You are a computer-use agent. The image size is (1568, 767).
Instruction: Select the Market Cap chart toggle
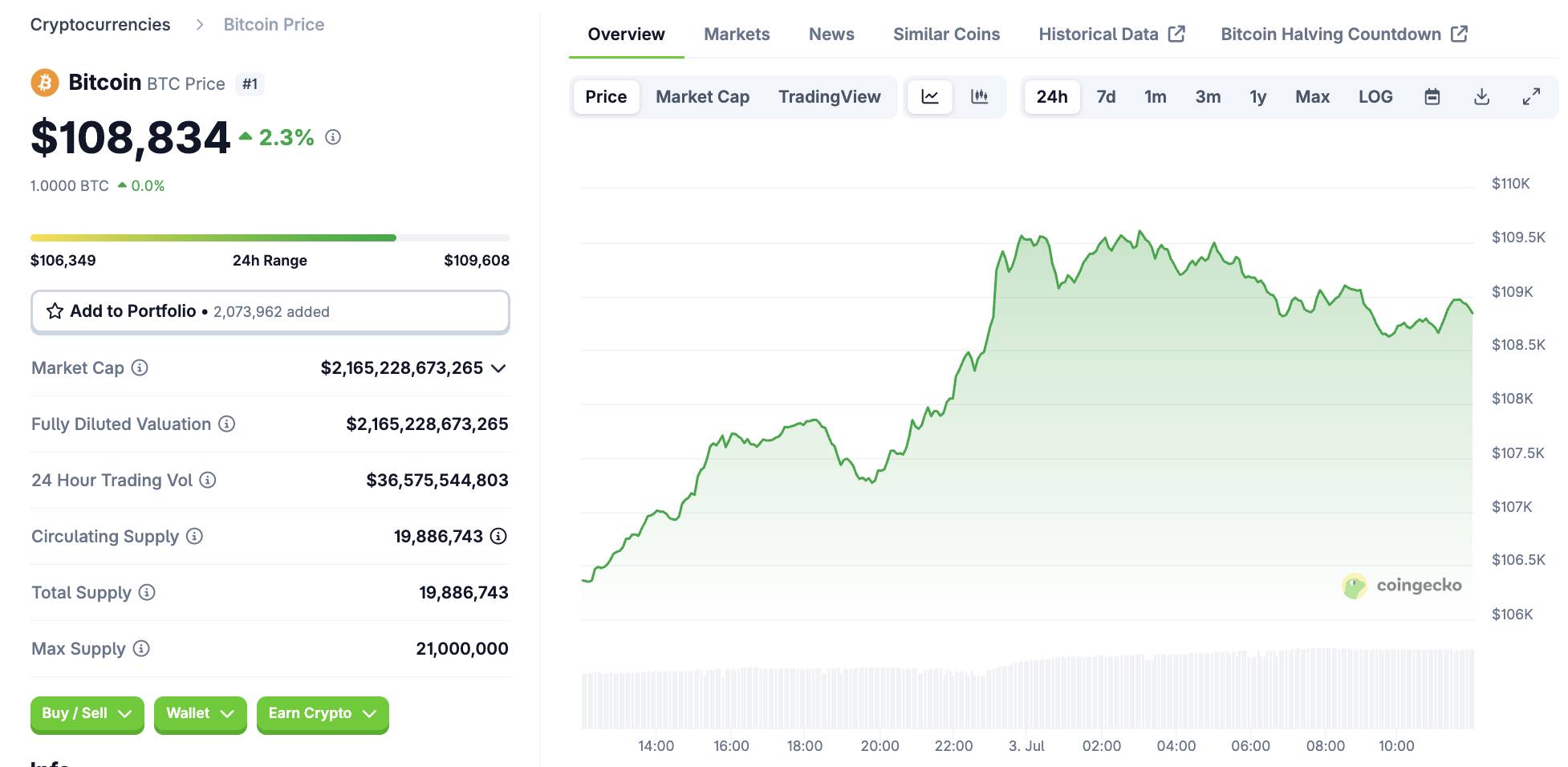pos(703,97)
